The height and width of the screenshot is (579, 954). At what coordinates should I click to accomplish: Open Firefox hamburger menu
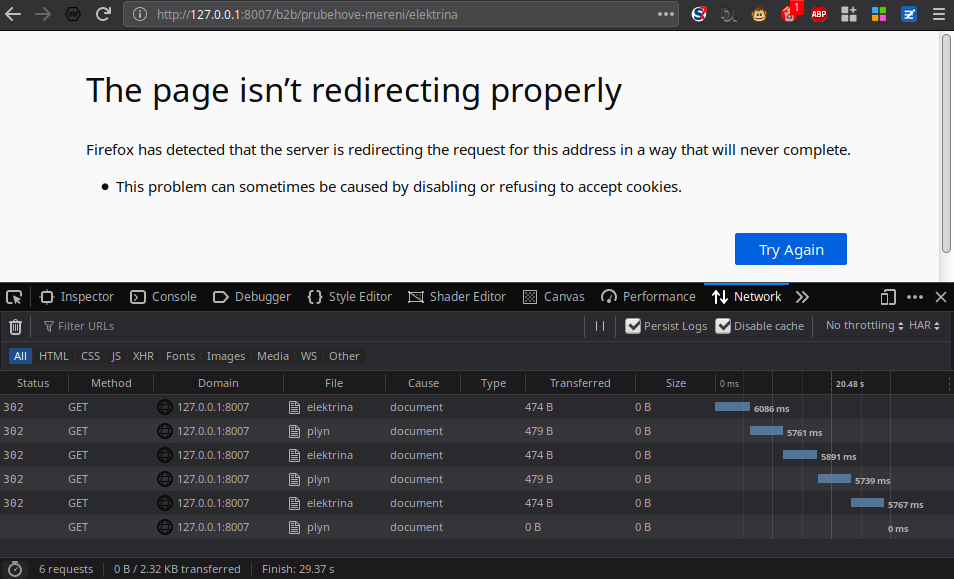(939, 14)
